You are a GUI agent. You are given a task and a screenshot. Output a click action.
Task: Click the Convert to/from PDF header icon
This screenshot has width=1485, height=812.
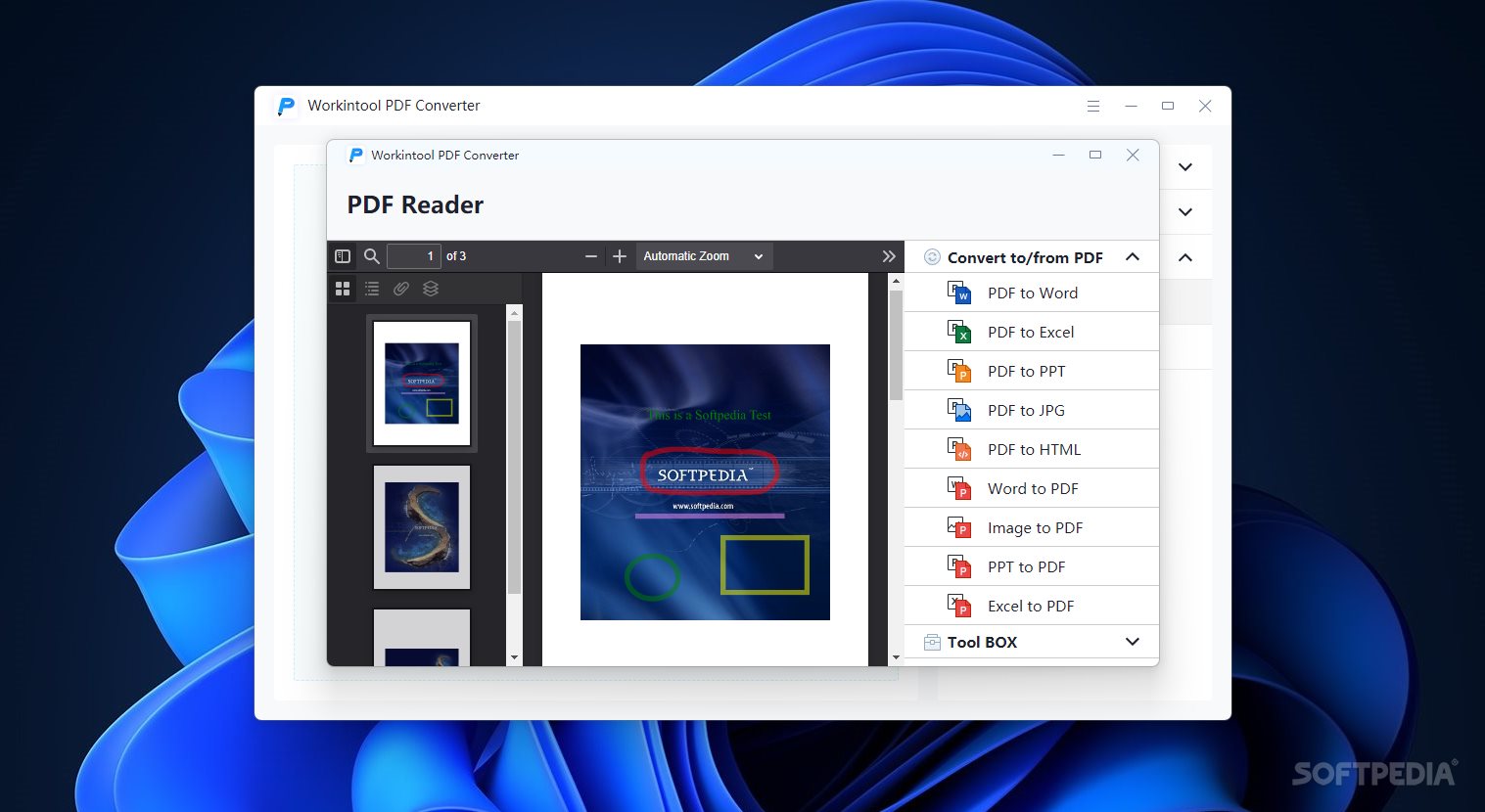[932, 257]
